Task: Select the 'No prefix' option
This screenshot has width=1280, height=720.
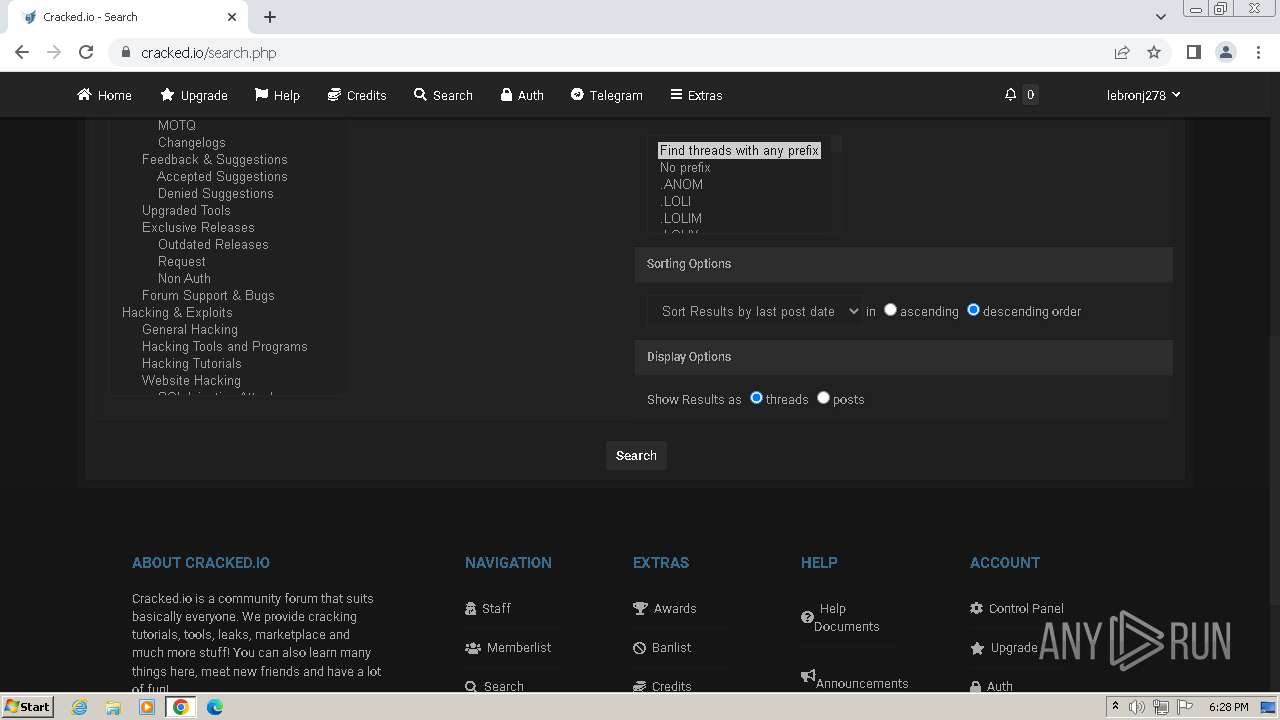Action: (685, 167)
